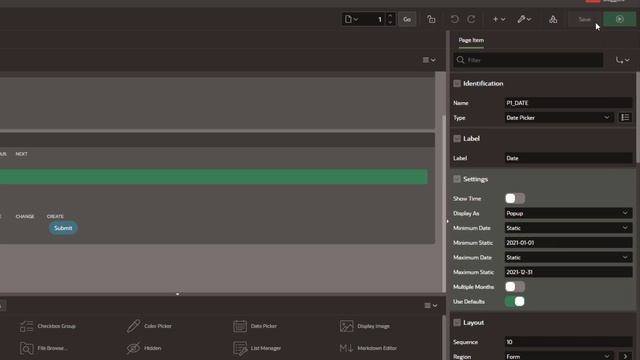Image resolution: width=640 pixels, height=360 pixels.
Task: Click the page lock icon
Action: (x=431, y=19)
